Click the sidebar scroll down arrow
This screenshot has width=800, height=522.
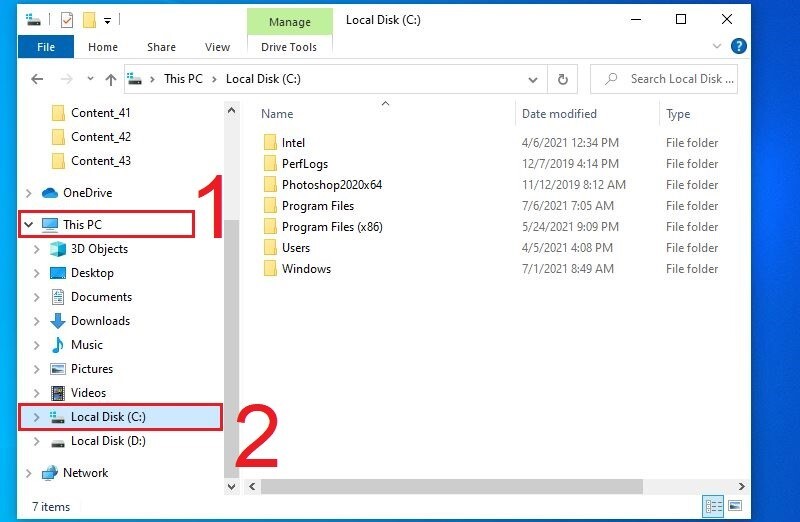[x=231, y=486]
